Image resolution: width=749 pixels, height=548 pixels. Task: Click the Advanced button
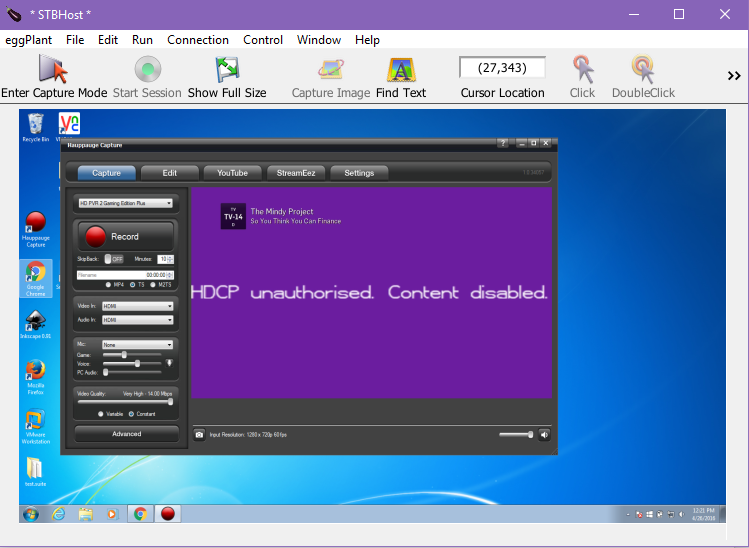pyautogui.click(x=127, y=434)
